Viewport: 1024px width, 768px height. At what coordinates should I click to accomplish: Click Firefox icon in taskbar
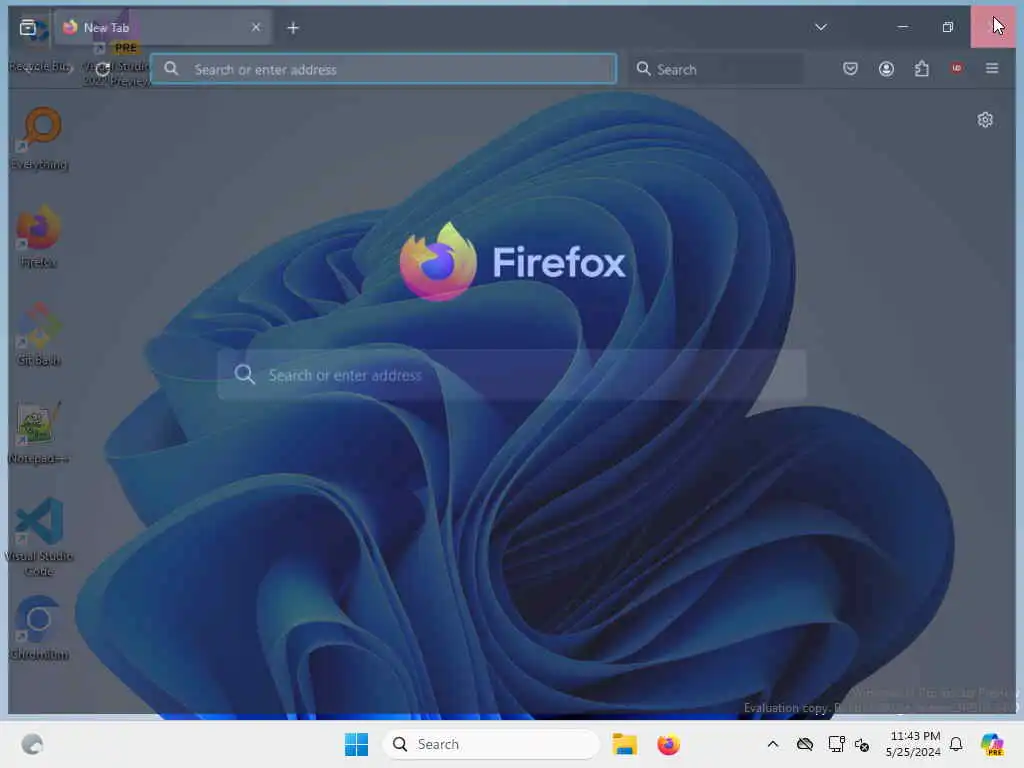669,744
